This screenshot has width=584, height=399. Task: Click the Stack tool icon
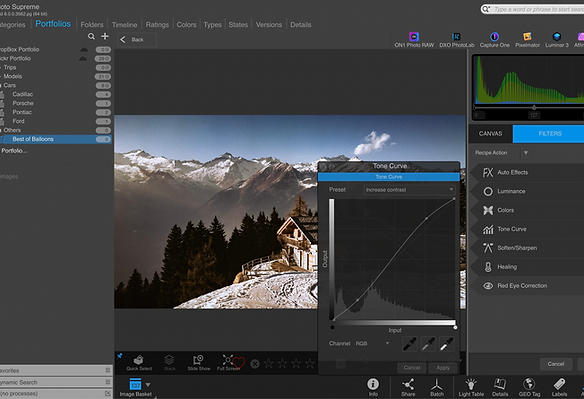click(169, 363)
